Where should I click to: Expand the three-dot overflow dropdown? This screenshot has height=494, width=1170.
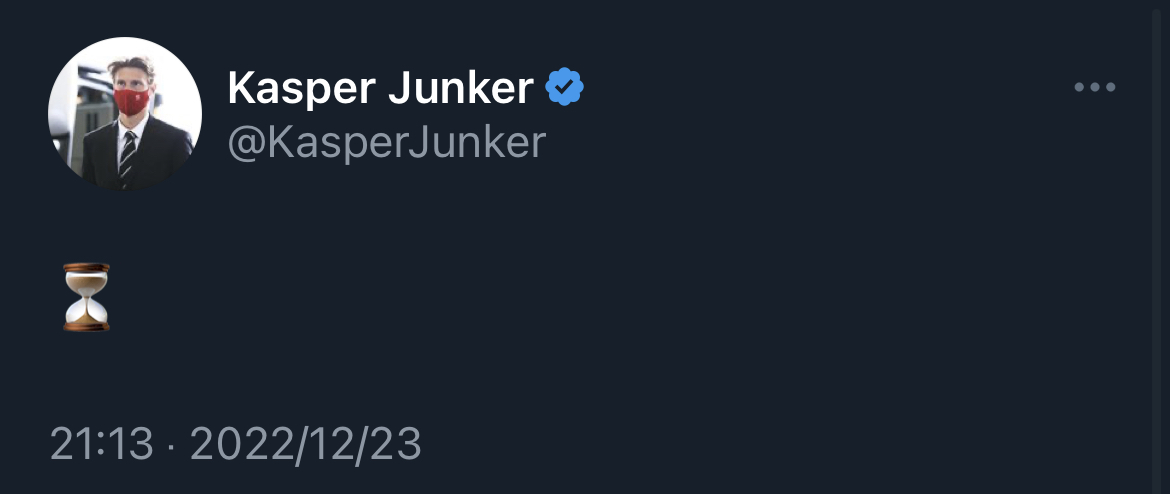(1094, 88)
